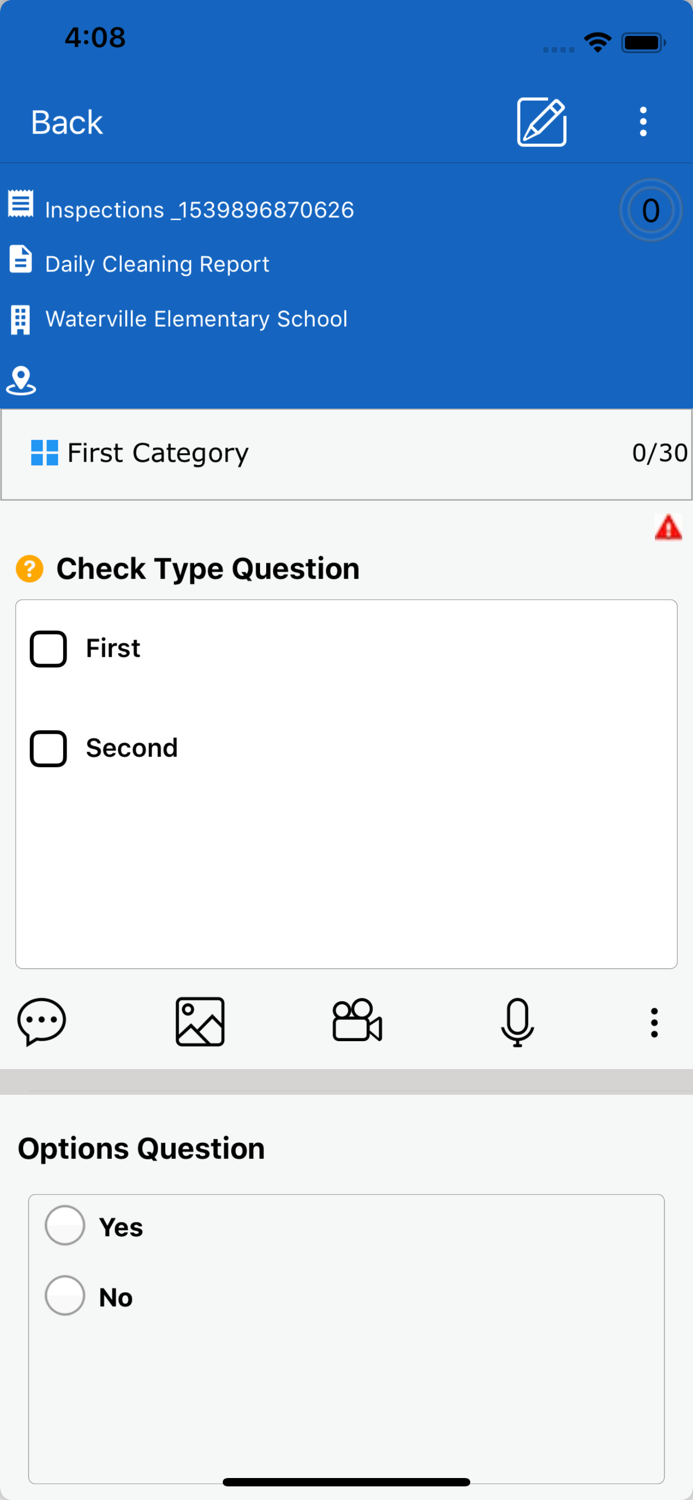Open the header overflow menu with three dots
The height and width of the screenshot is (1500, 693).
tap(643, 122)
